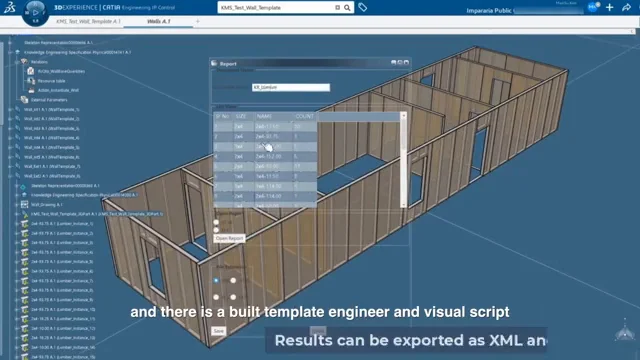Click the 3DS logo icon
Screen dimensions: 640x360
point(9,7)
